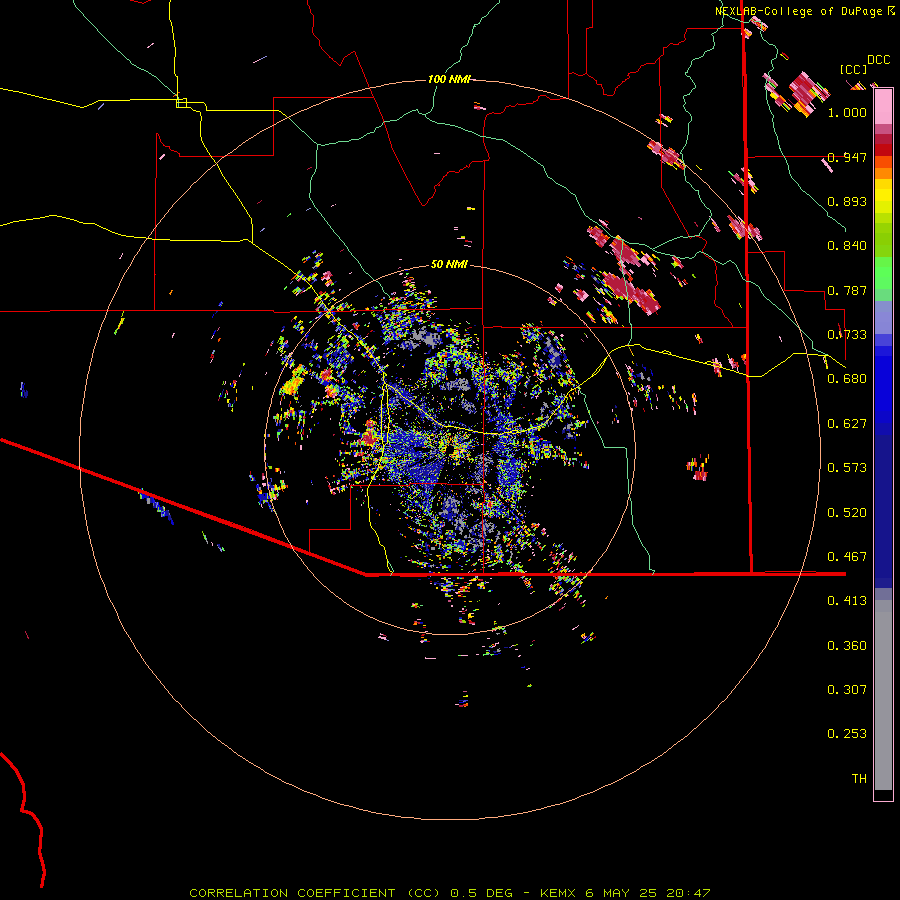This screenshot has width=900, height=900.
Task: Click the 0.893 scale value
Action: (847, 201)
